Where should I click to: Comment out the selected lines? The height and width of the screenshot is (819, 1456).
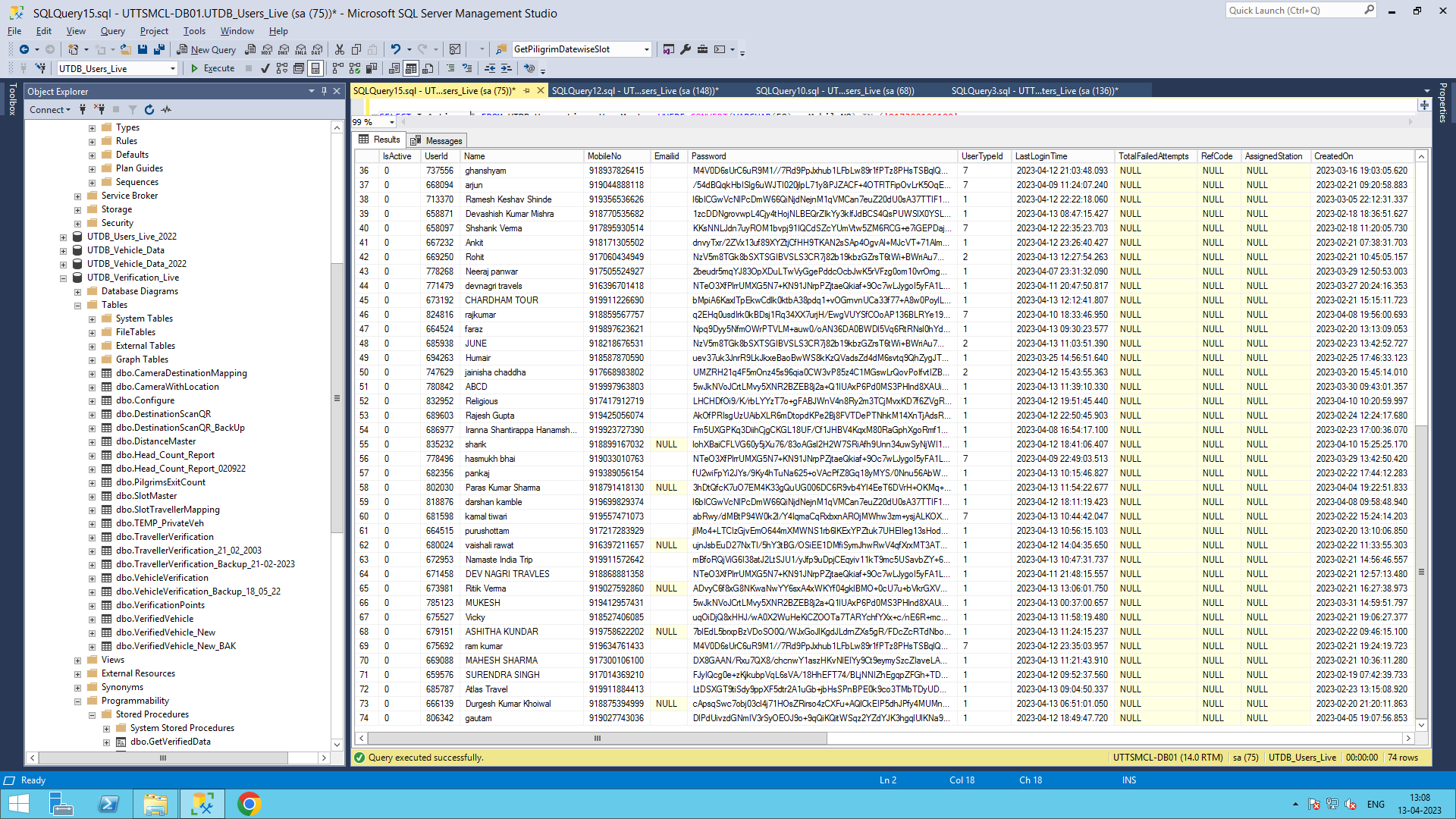[x=450, y=69]
